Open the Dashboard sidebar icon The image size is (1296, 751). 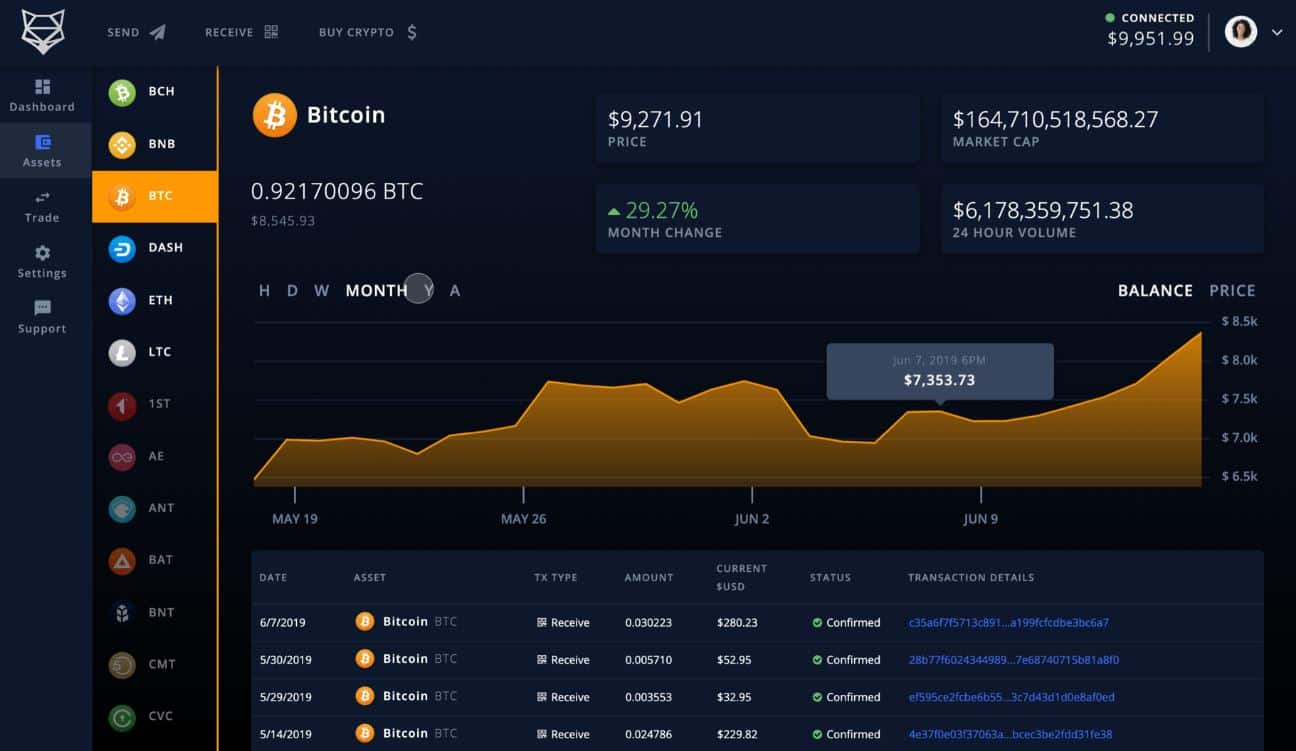click(x=42, y=87)
